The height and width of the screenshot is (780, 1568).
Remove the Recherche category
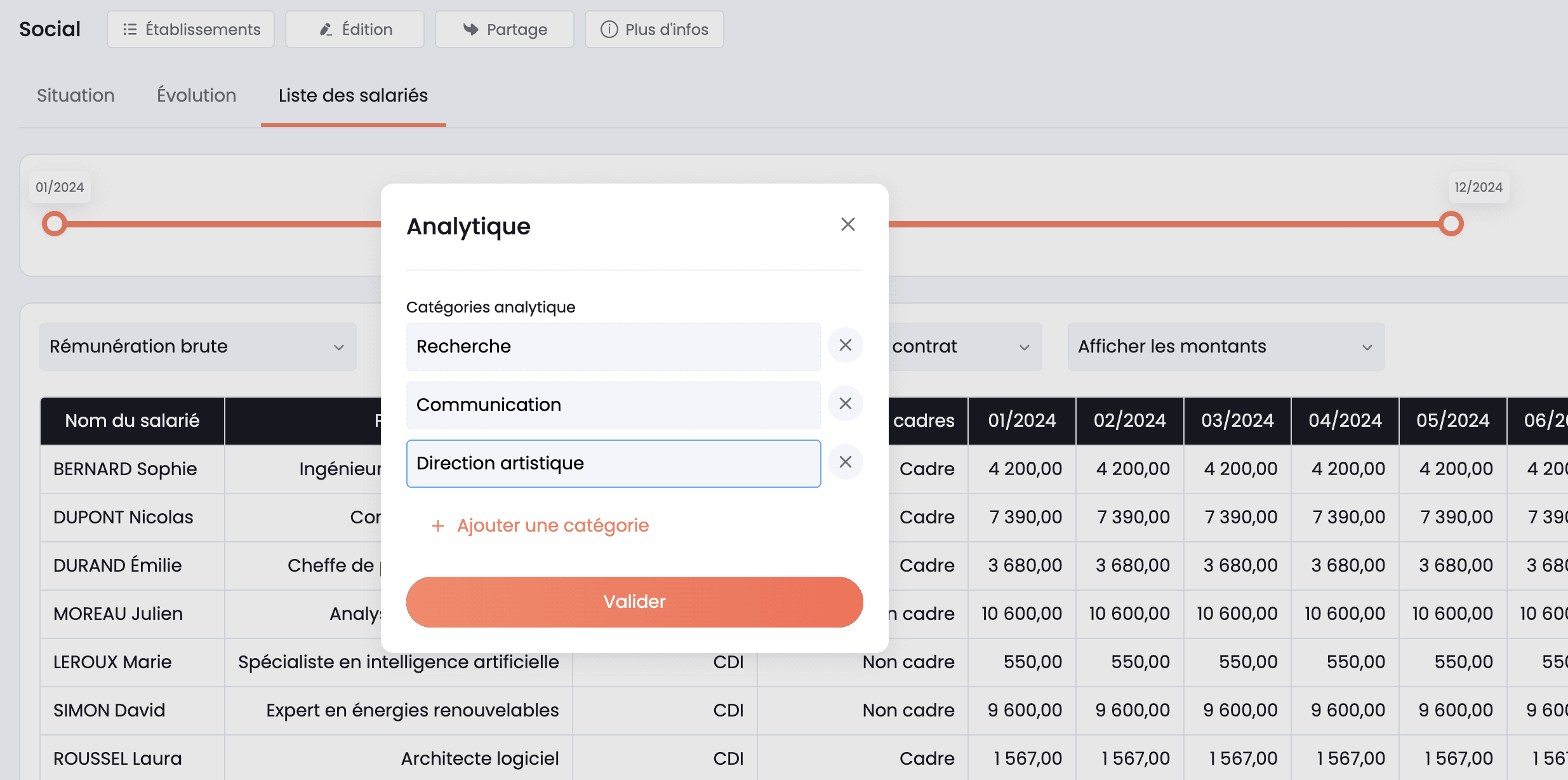(845, 345)
